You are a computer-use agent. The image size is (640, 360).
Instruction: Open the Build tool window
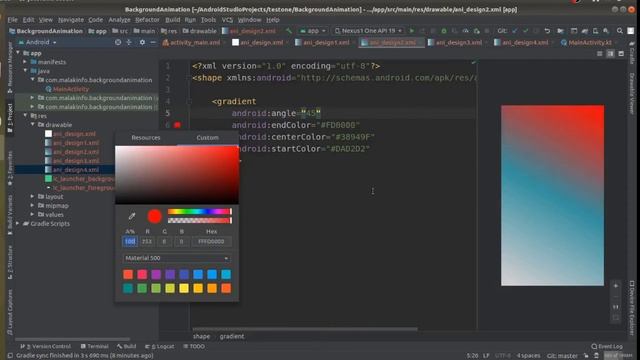pos(127,347)
